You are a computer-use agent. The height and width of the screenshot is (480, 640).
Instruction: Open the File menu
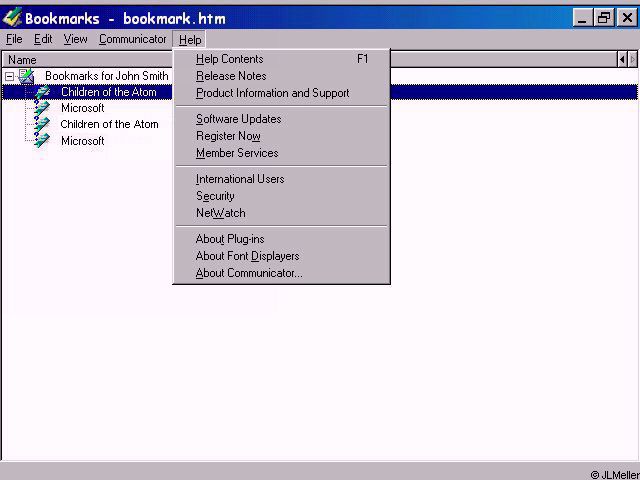tap(14, 39)
